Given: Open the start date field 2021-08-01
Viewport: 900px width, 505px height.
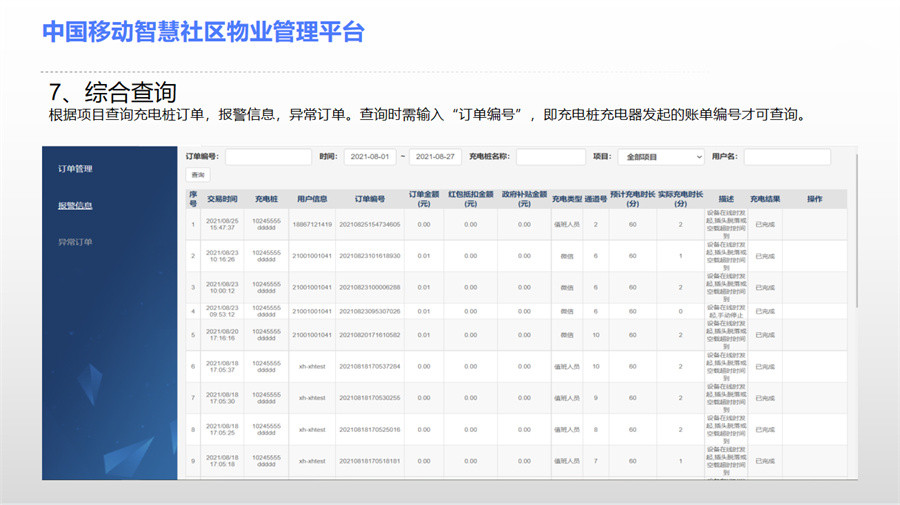Looking at the screenshot, I should (370, 157).
